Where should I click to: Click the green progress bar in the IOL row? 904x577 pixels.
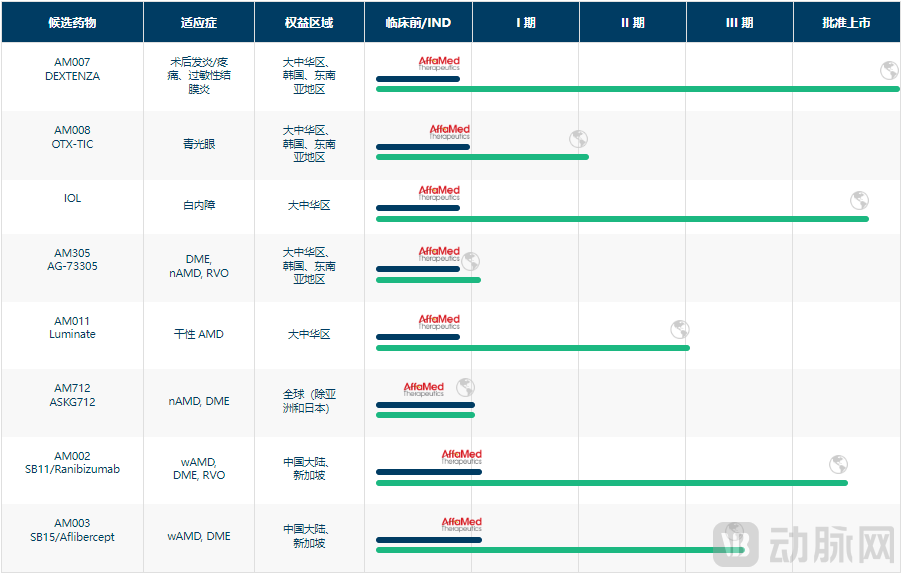(621, 219)
